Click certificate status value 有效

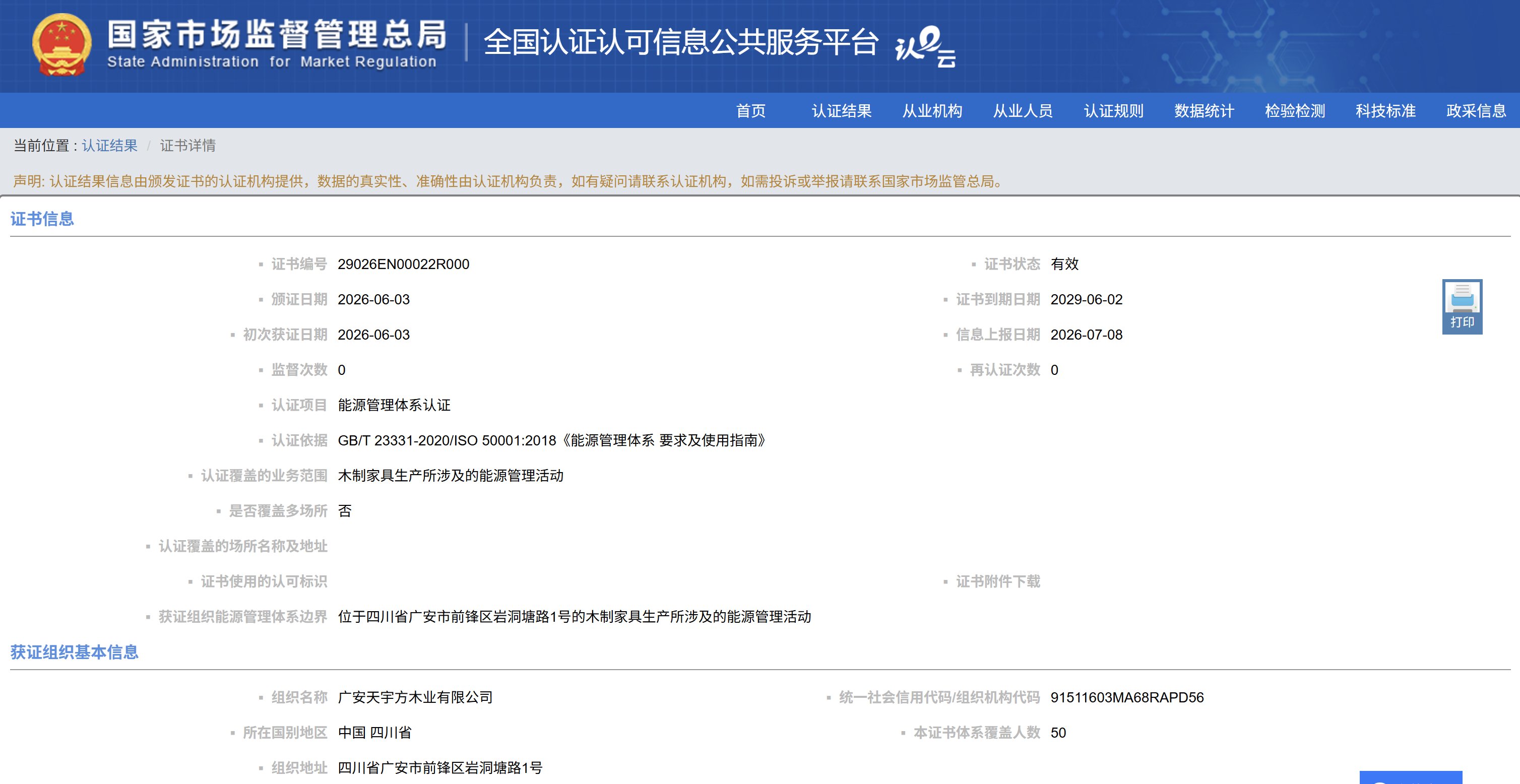click(x=1064, y=265)
